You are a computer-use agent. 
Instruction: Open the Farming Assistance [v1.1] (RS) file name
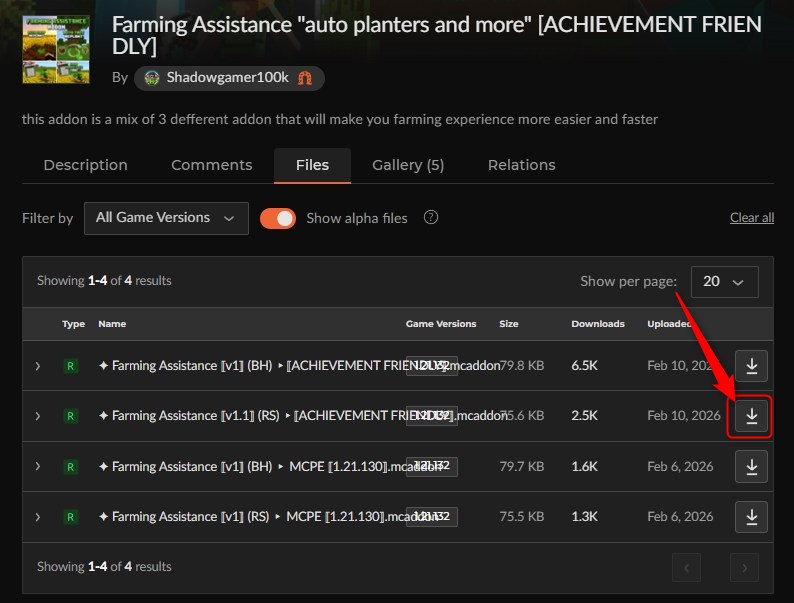click(x=302, y=416)
